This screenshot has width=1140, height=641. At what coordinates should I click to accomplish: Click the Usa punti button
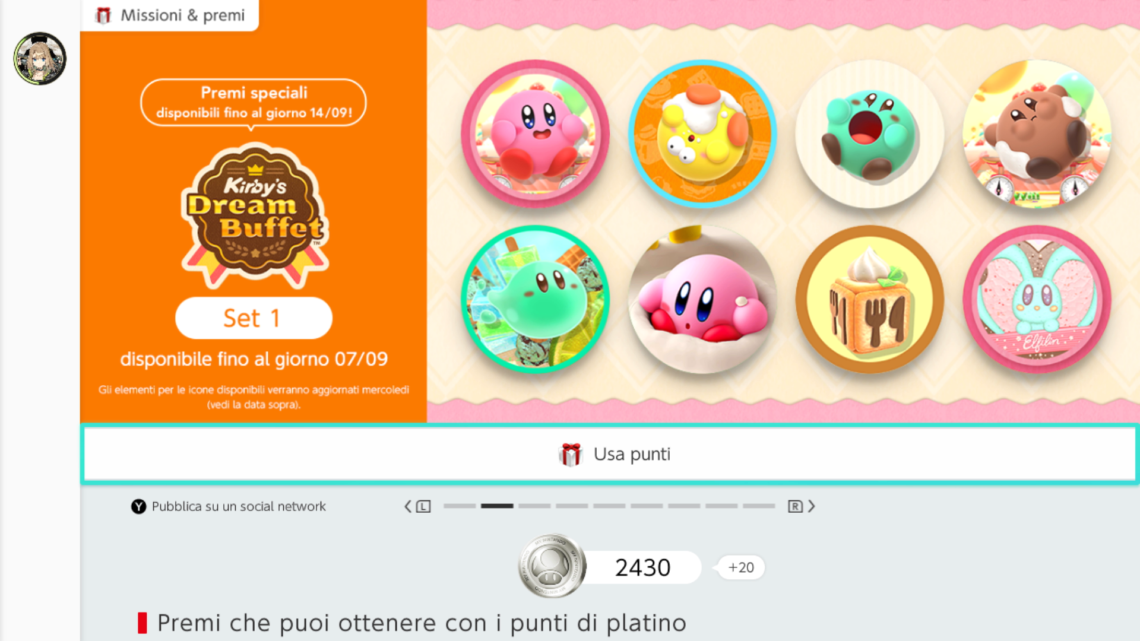tap(609, 454)
